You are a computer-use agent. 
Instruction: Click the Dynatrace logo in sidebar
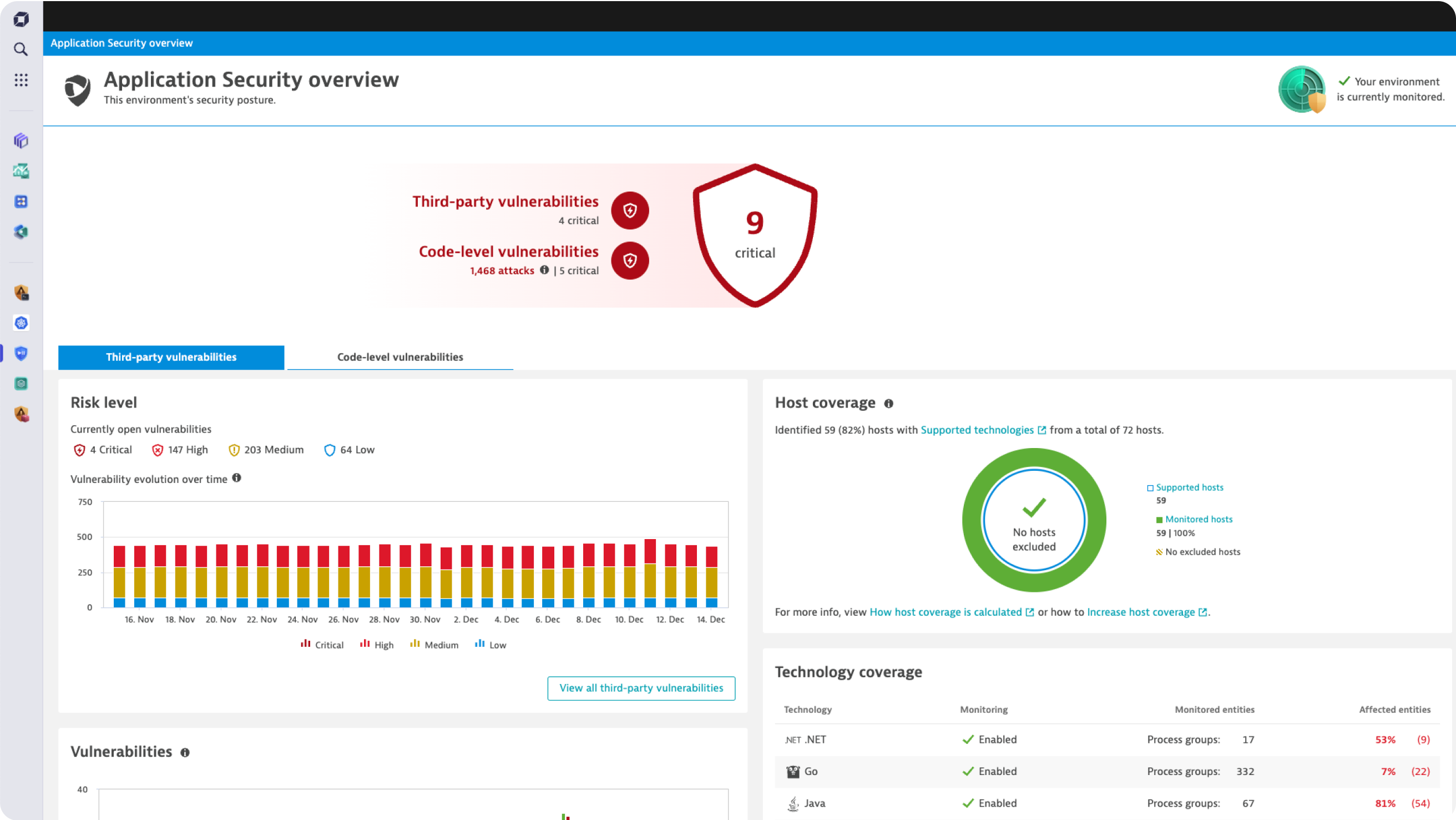point(21,19)
